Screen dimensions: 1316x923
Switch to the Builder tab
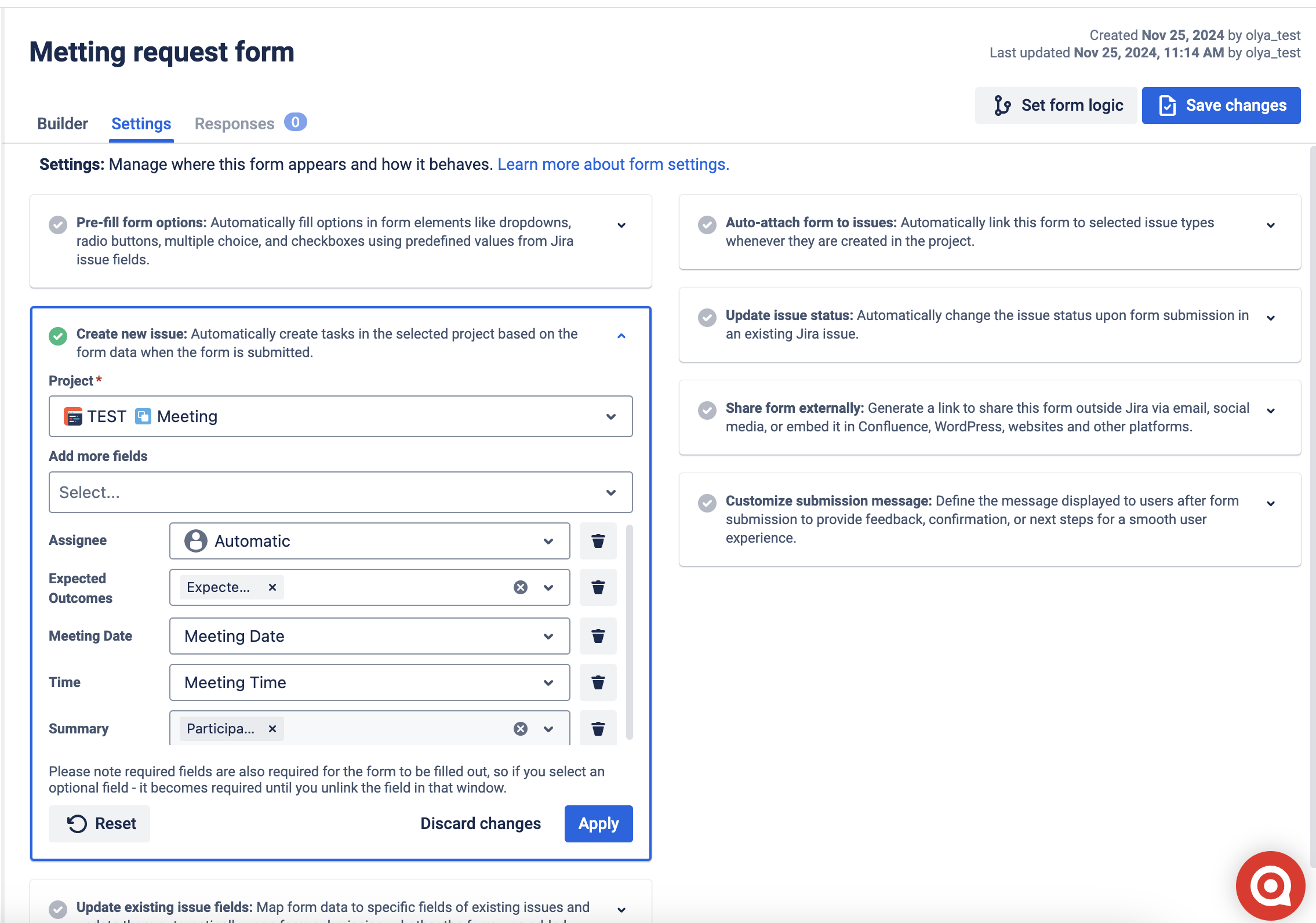pos(62,123)
